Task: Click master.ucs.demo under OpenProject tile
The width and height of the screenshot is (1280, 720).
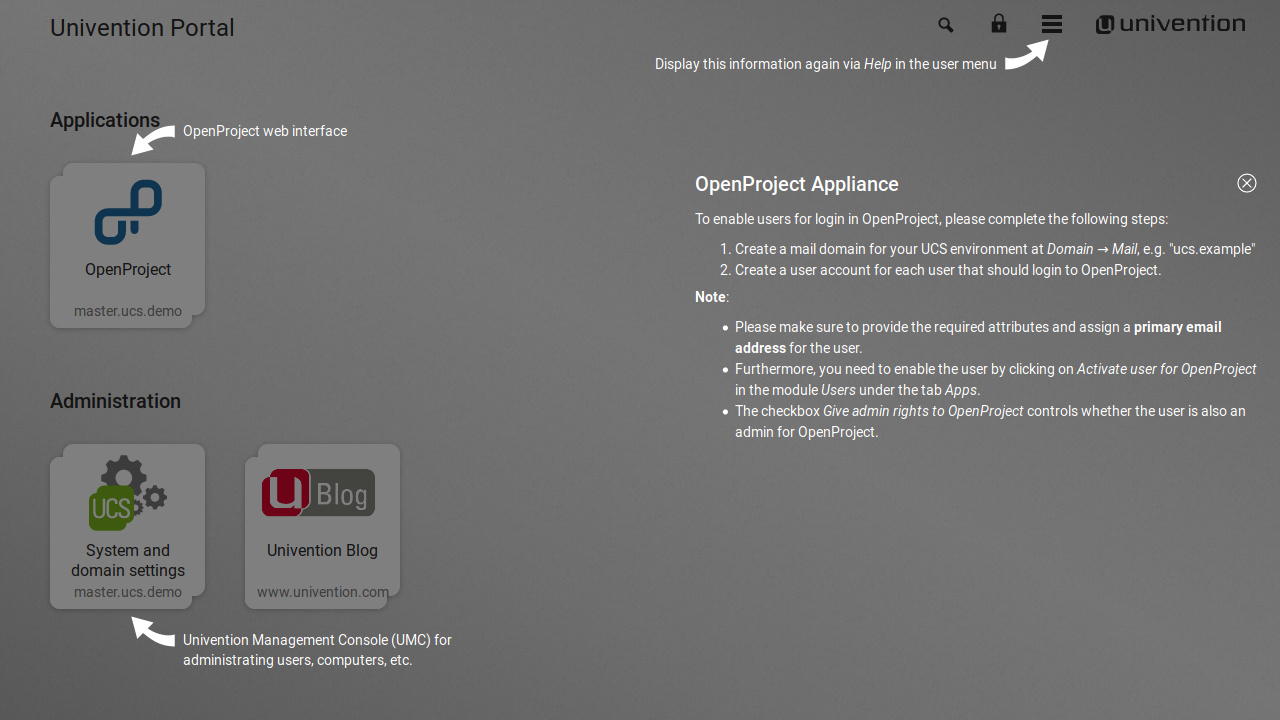Action: point(128,311)
